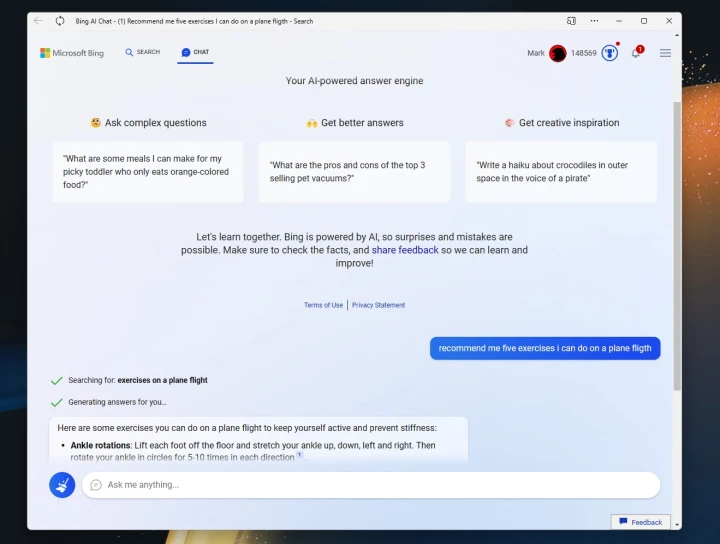Switch to the Search tab
The width and height of the screenshot is (720, 544).
tap(142, 52)
